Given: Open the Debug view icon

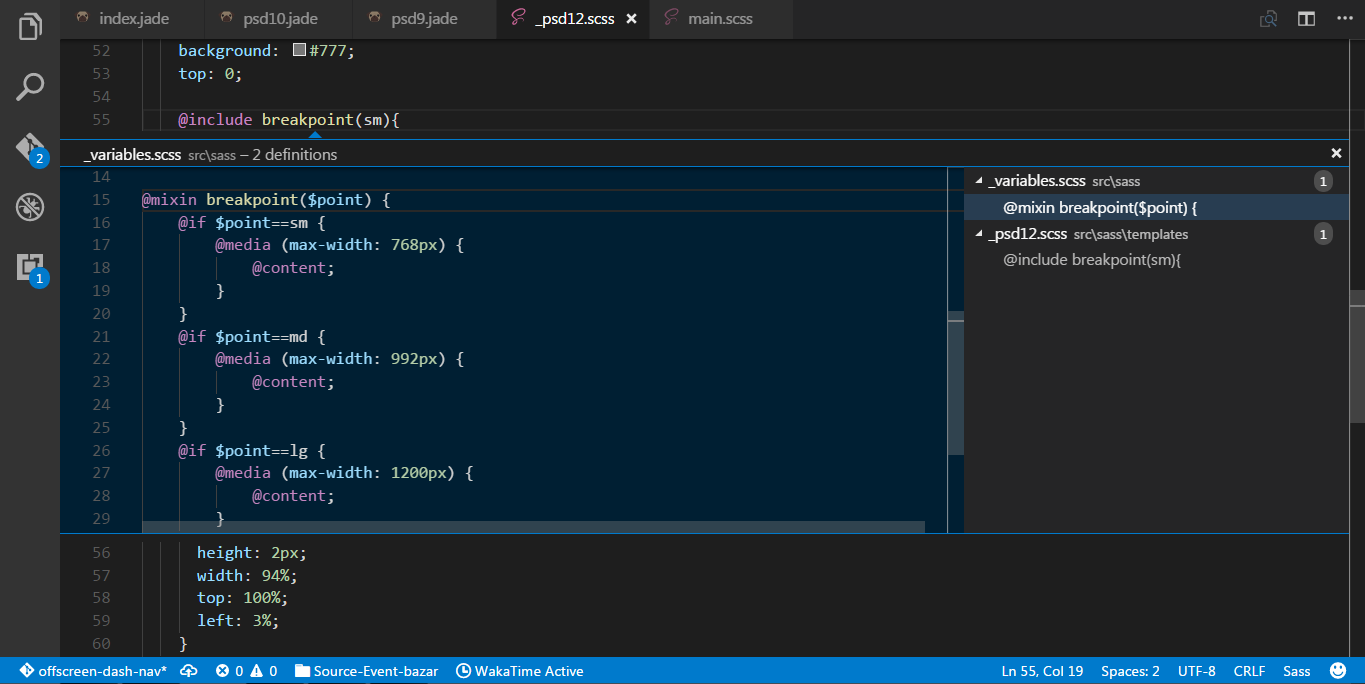Looking at the screenshot, I should tap(30, 208).
